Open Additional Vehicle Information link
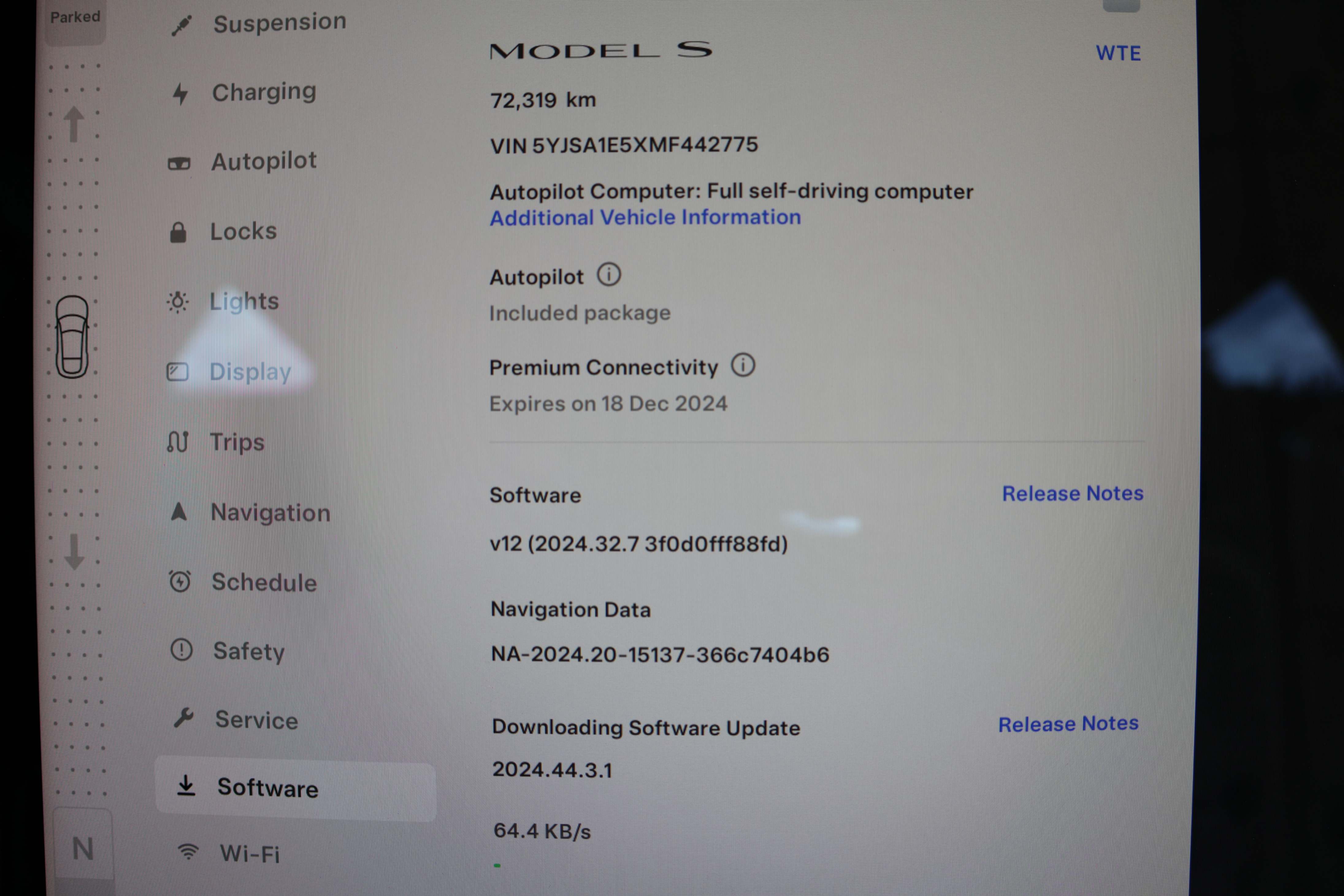 tap(645, 218)
